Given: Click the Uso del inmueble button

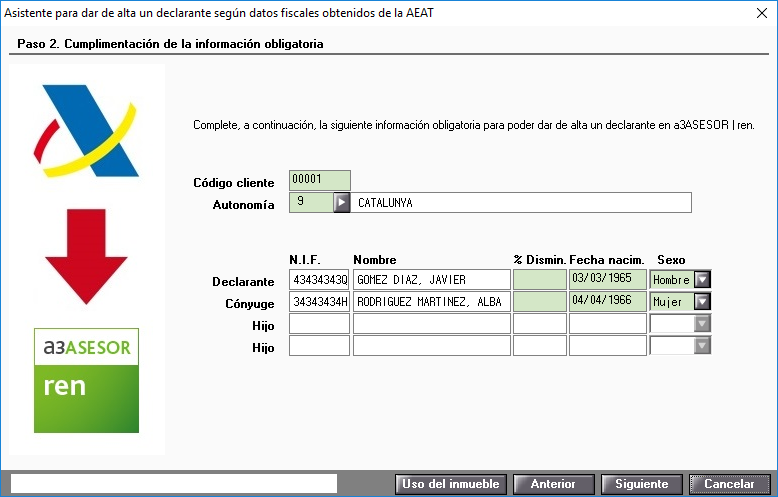Looking at the screenshot, I should (x=451, y=484).
